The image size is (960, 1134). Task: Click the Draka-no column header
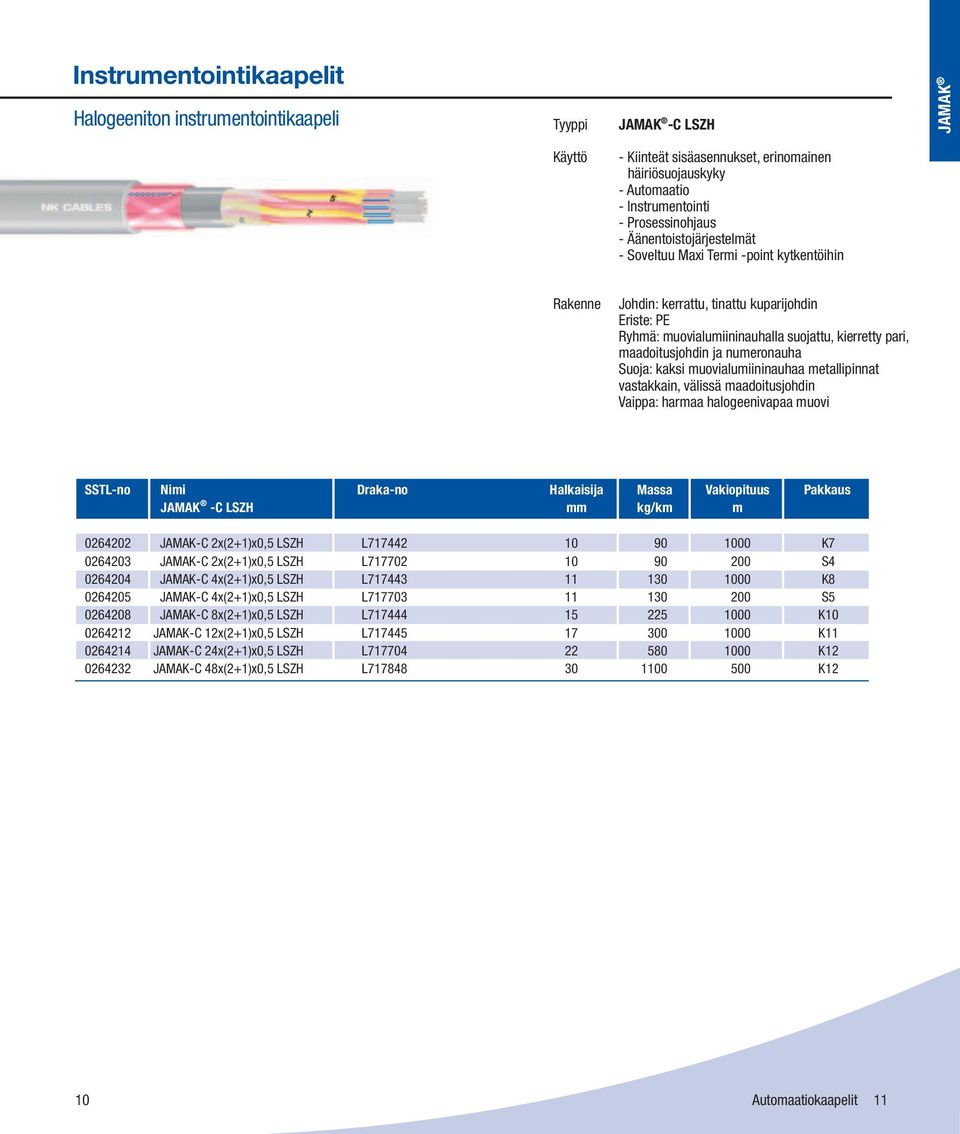(382, 490)
